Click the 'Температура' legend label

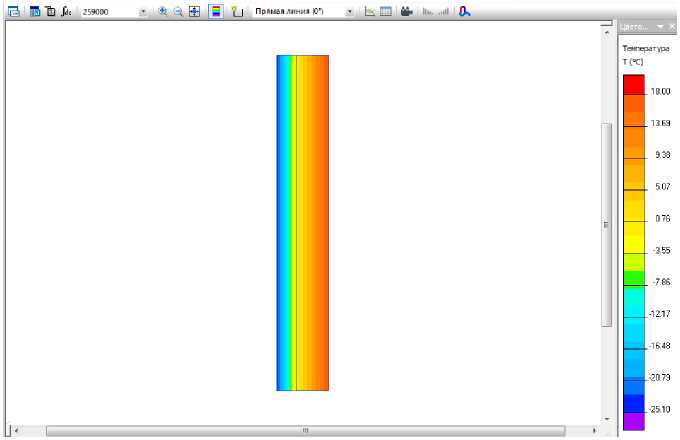[x=646, y=49]
